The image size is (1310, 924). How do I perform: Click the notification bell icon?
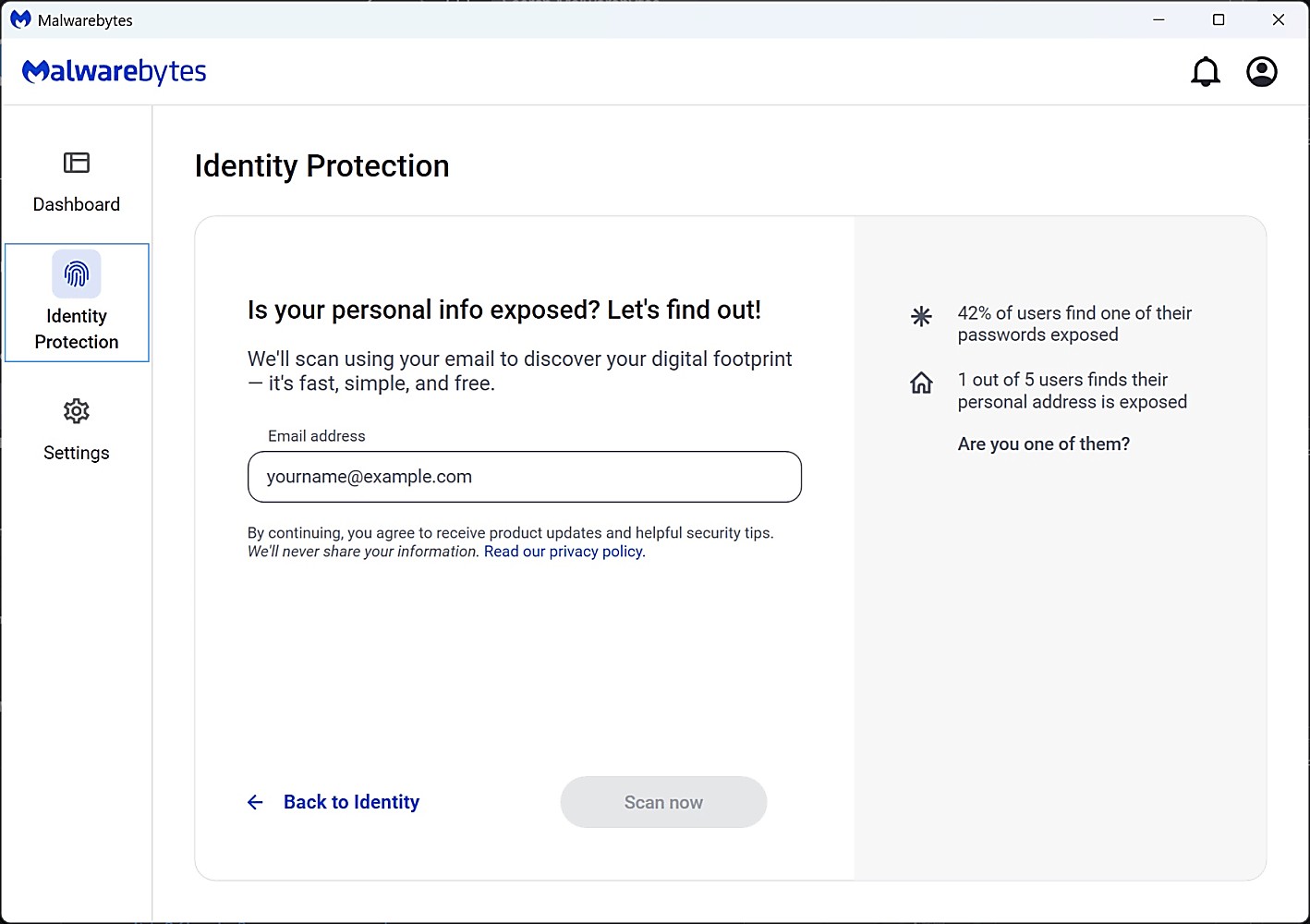coord(1206,72)
